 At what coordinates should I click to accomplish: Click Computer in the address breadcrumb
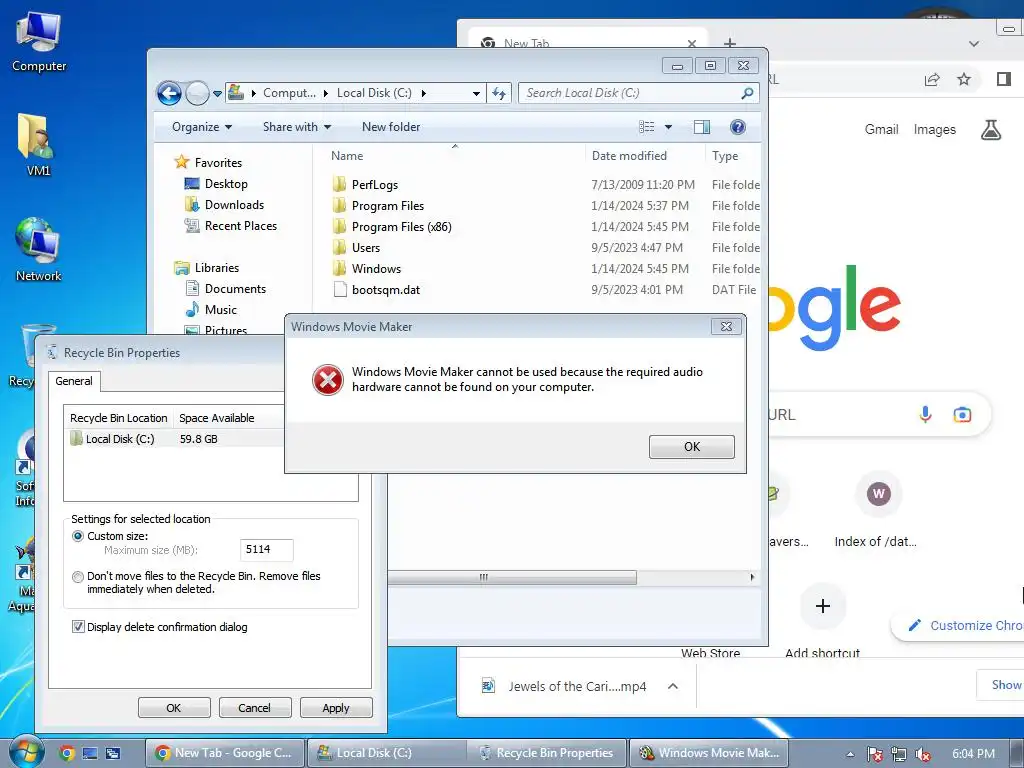pyautogui.click(x=289, y=93)
